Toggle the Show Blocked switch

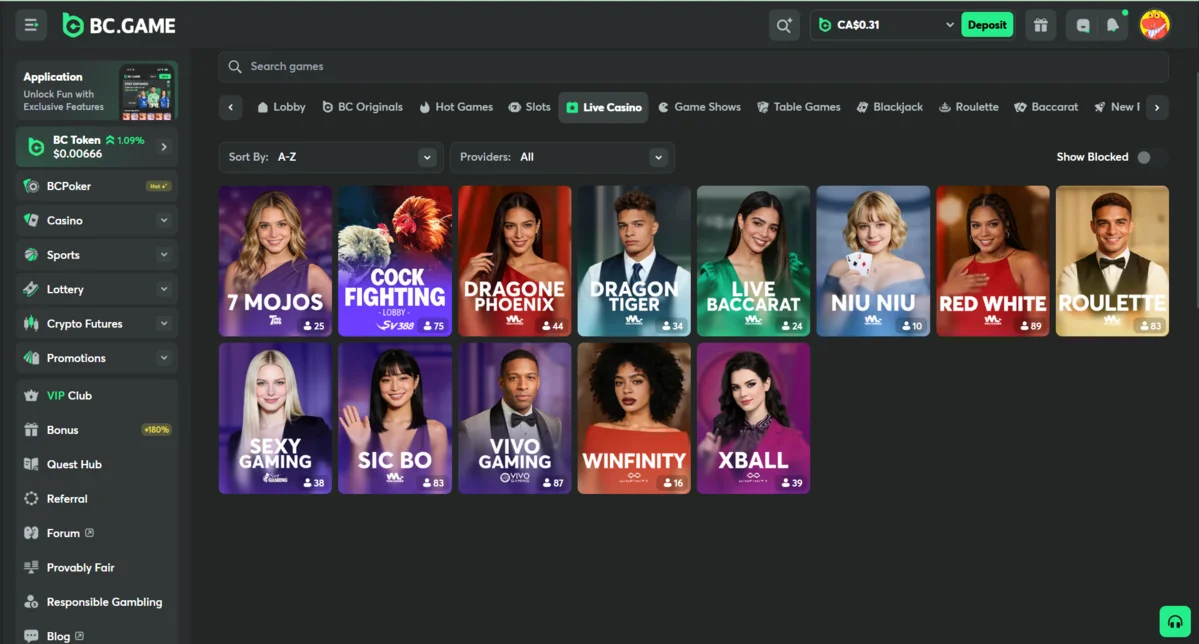1148,157
